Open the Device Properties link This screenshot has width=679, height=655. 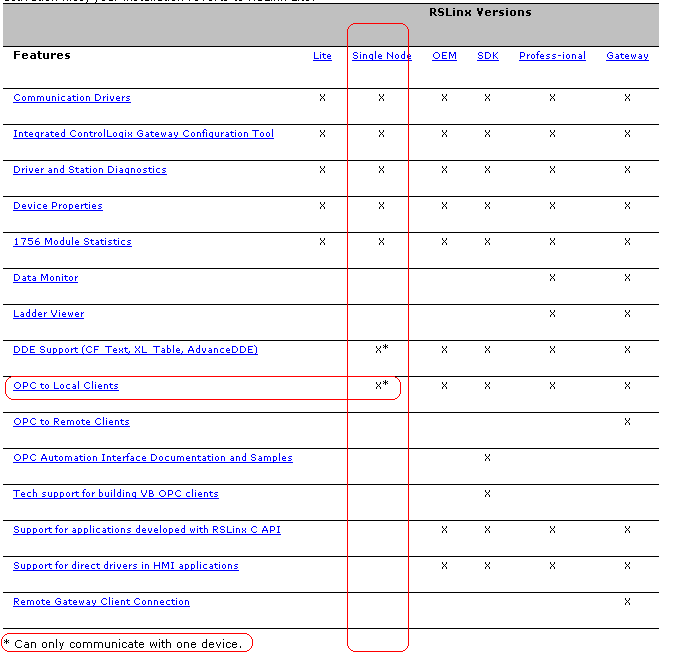pos(58,206)
